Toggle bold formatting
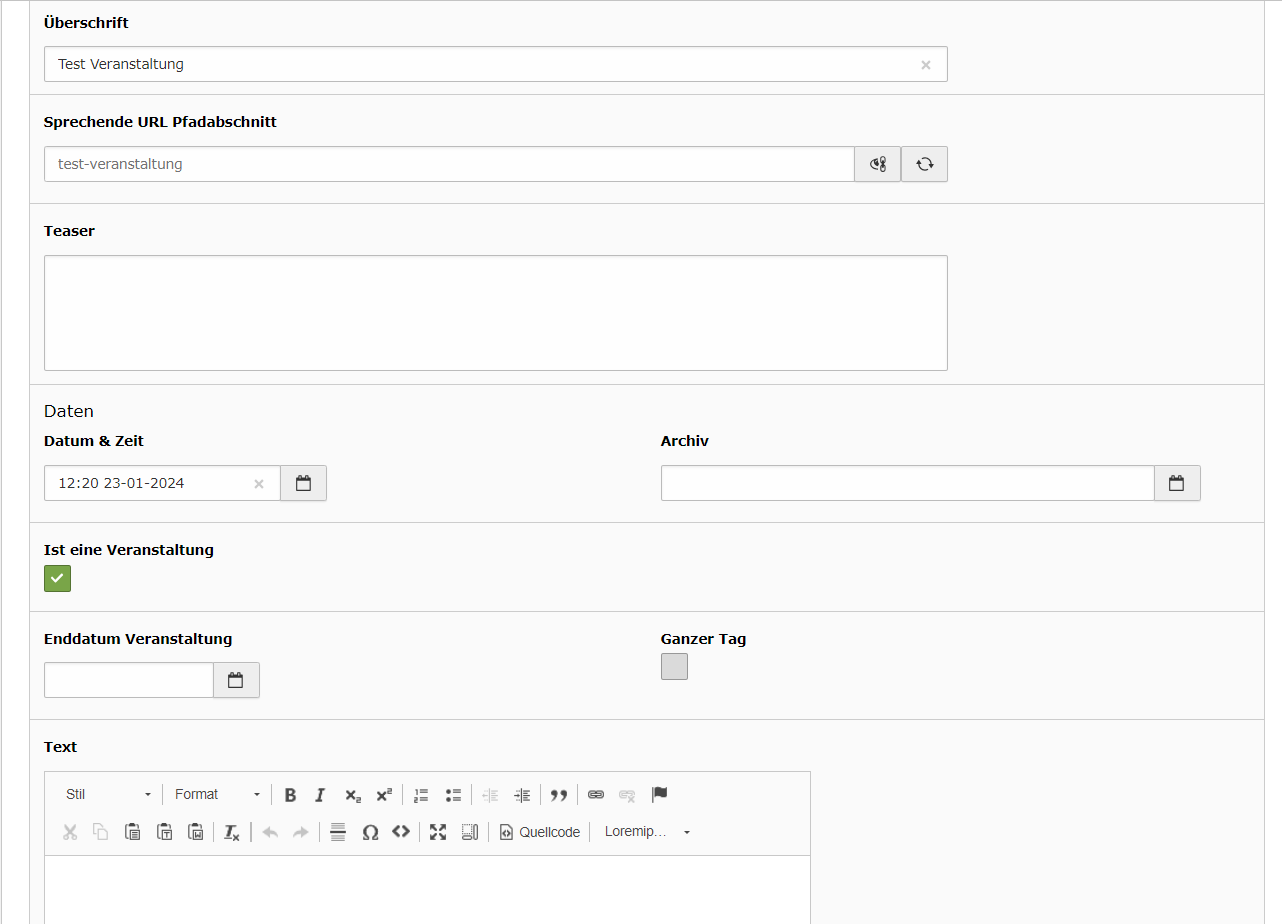Image resolution: width=1282 pixels, height=924 pixels. 290,795
